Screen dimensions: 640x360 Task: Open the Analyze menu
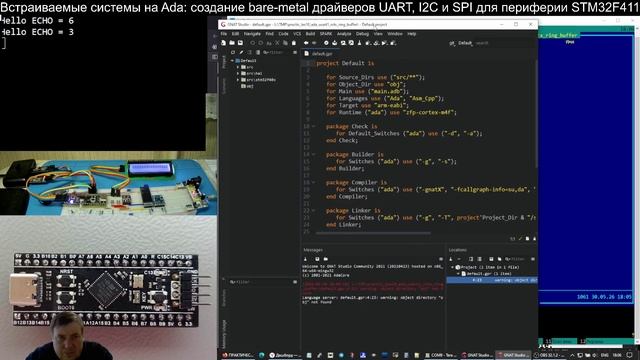coord(344,34)
